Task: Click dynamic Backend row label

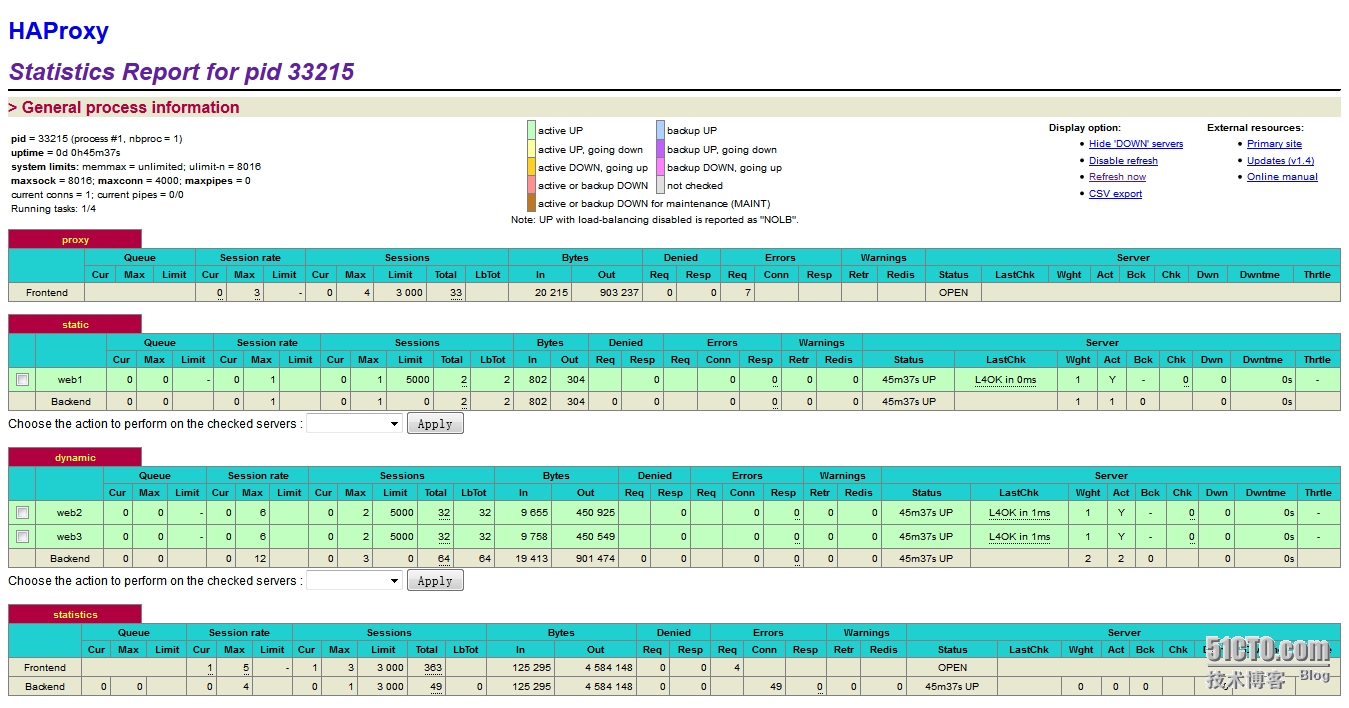Action: coord(69,559)
